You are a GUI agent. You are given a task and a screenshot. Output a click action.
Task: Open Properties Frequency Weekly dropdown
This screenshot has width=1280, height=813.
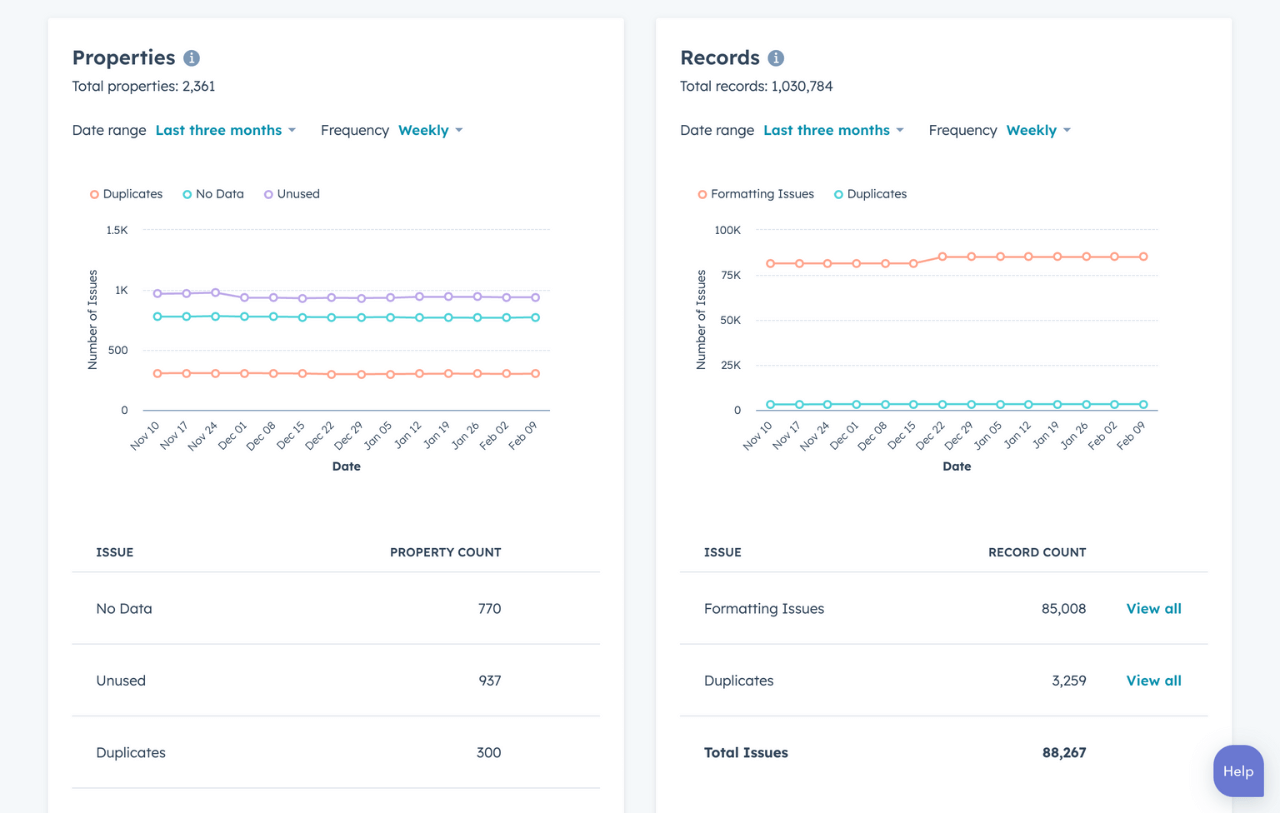tap(430, 130)
